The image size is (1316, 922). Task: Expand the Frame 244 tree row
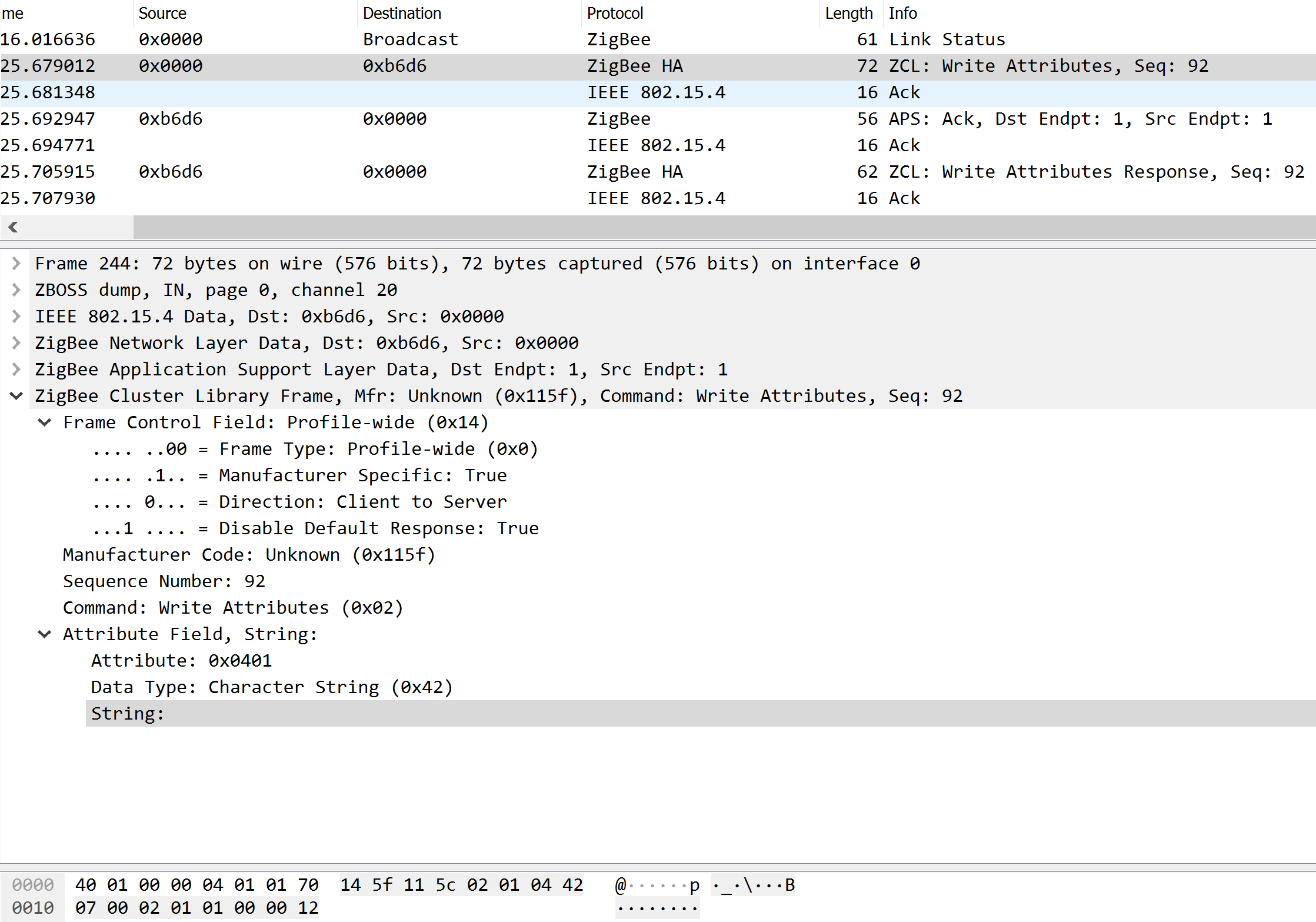(x=16, y=264)
